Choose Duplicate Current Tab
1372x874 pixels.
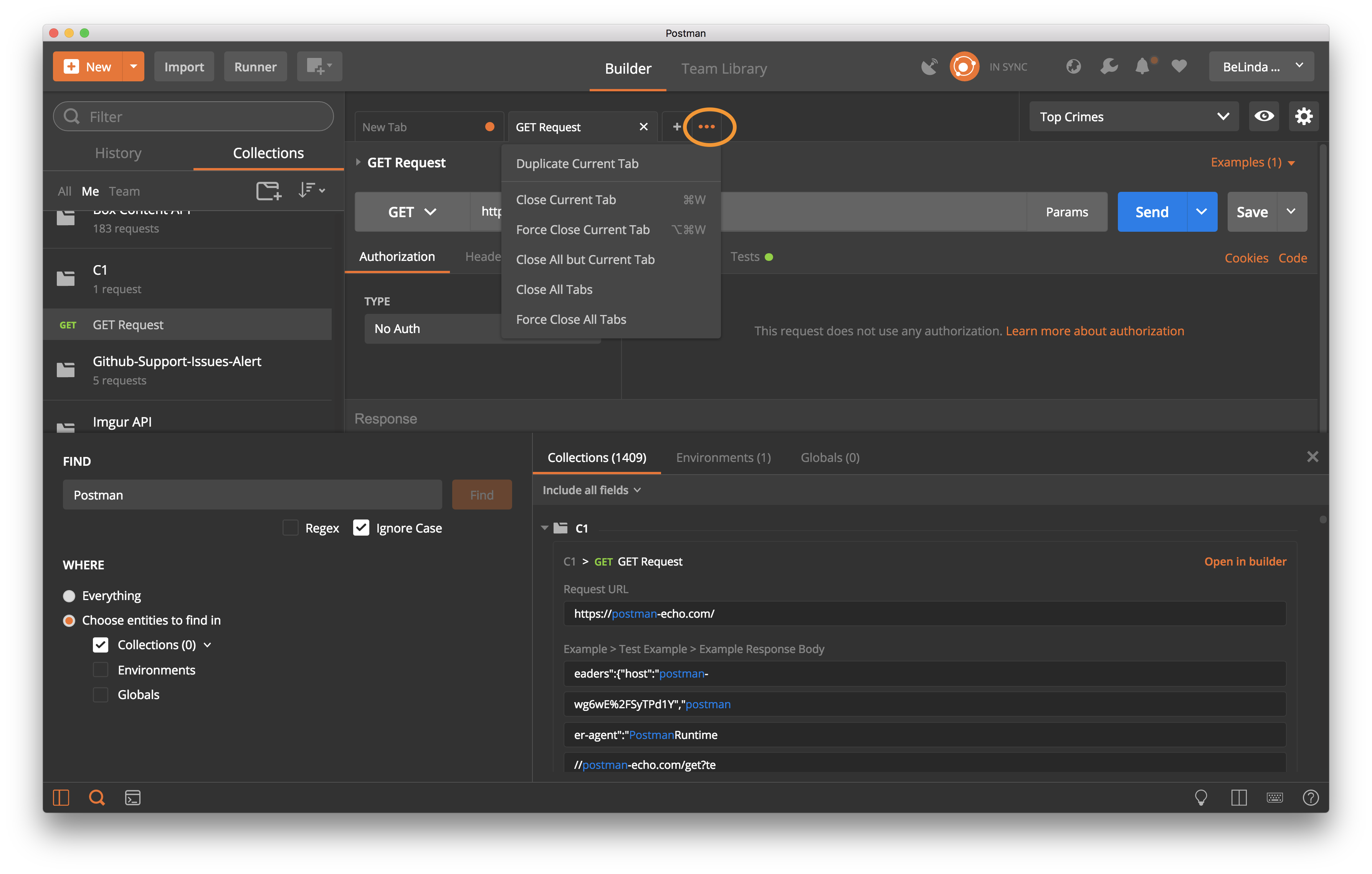(x=611, y=163)
